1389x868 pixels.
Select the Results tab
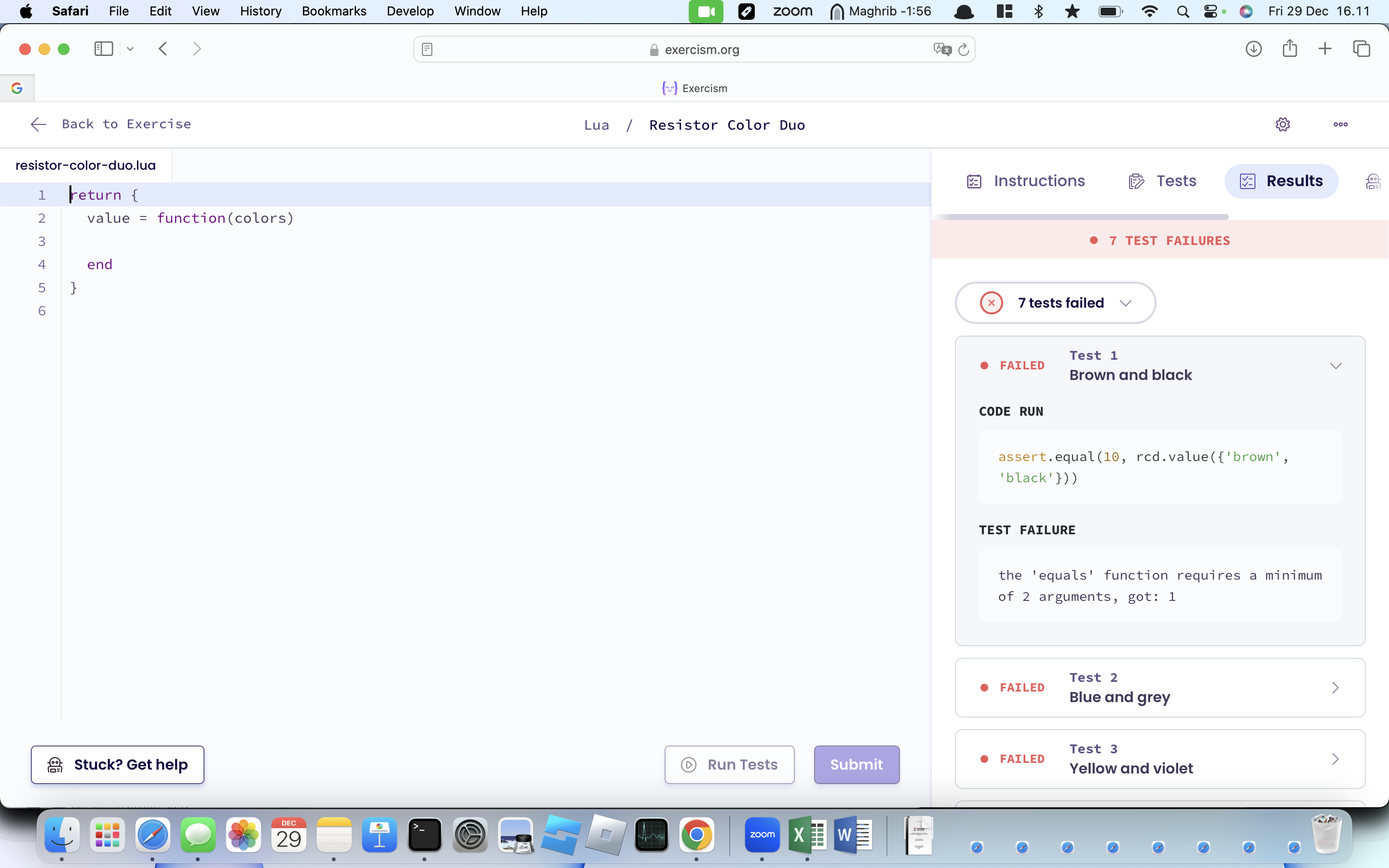1281,181
